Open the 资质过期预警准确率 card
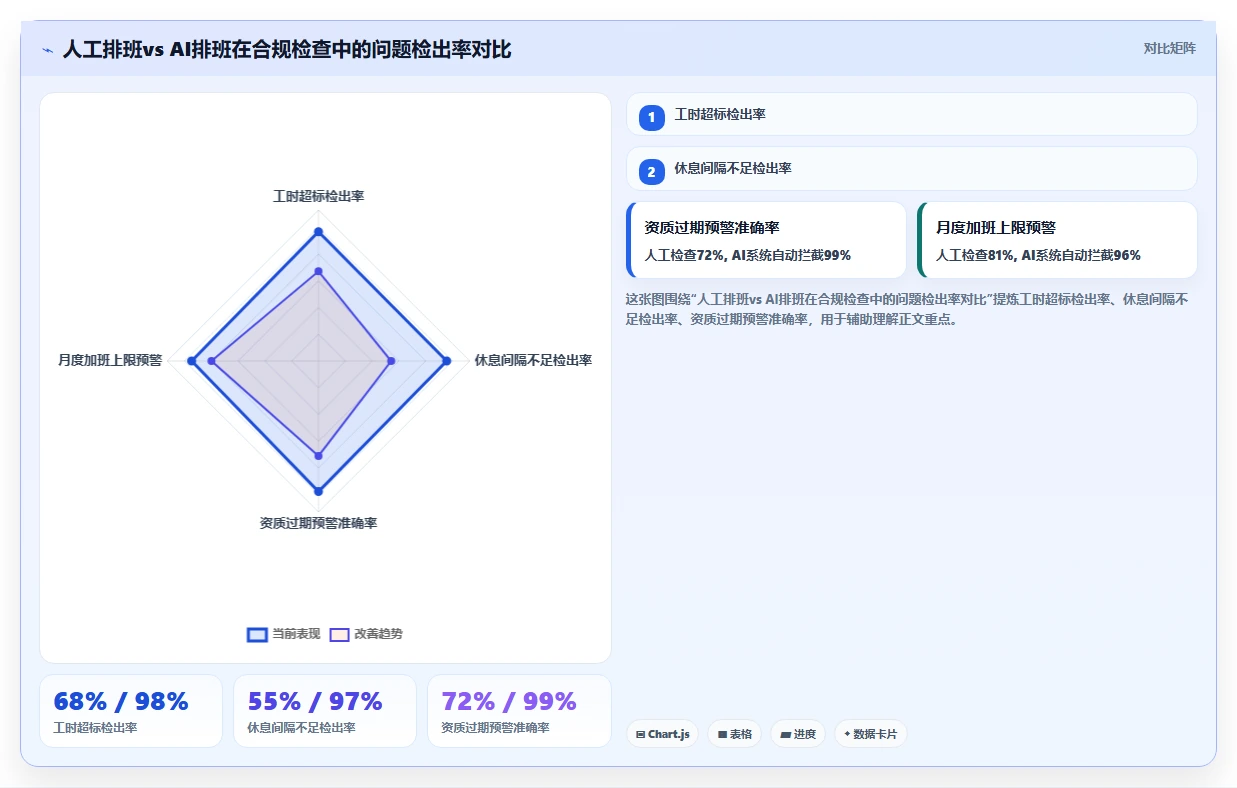 click(766, 240)
